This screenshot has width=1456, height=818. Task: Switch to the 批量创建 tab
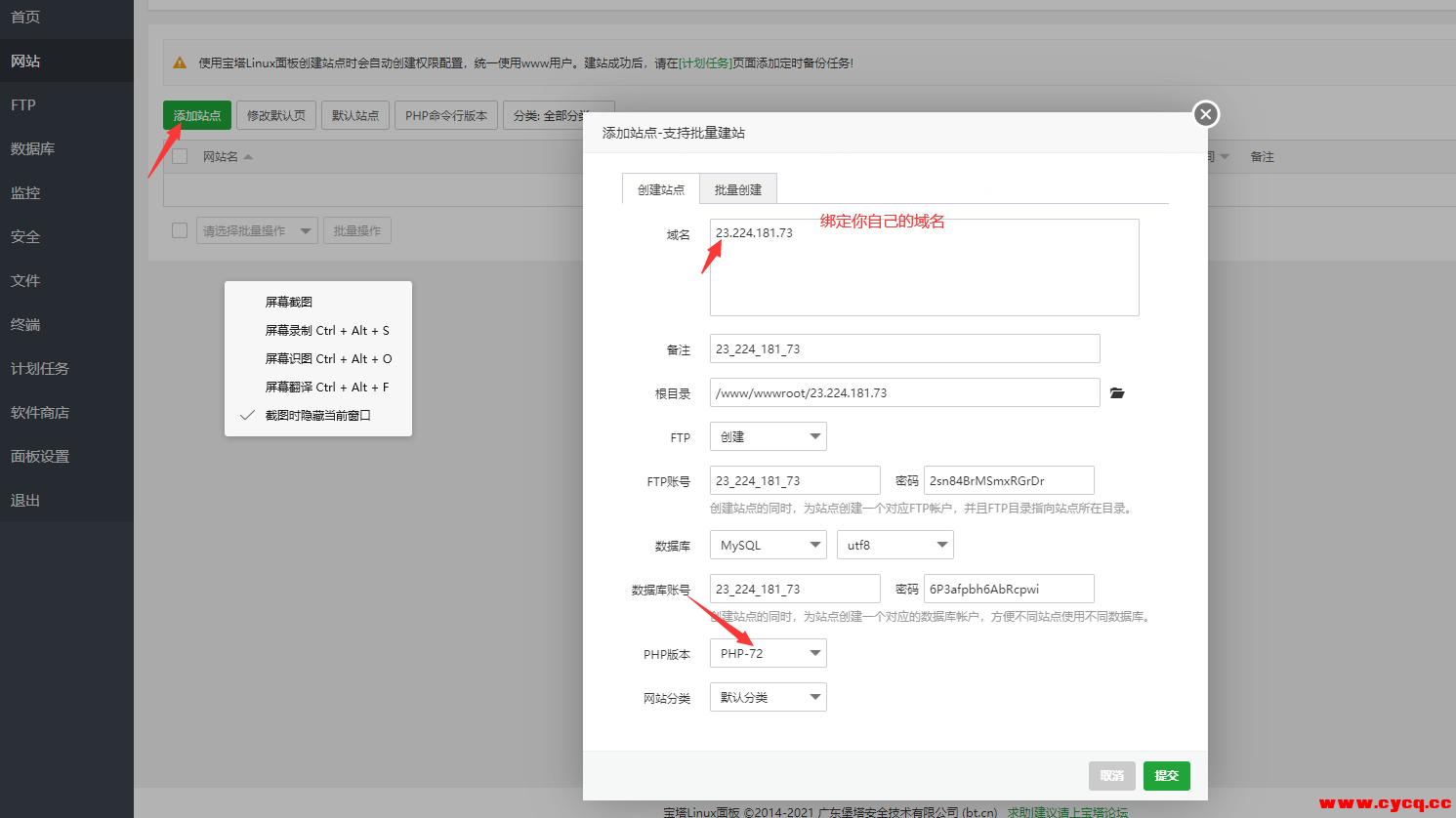[737, 189]
